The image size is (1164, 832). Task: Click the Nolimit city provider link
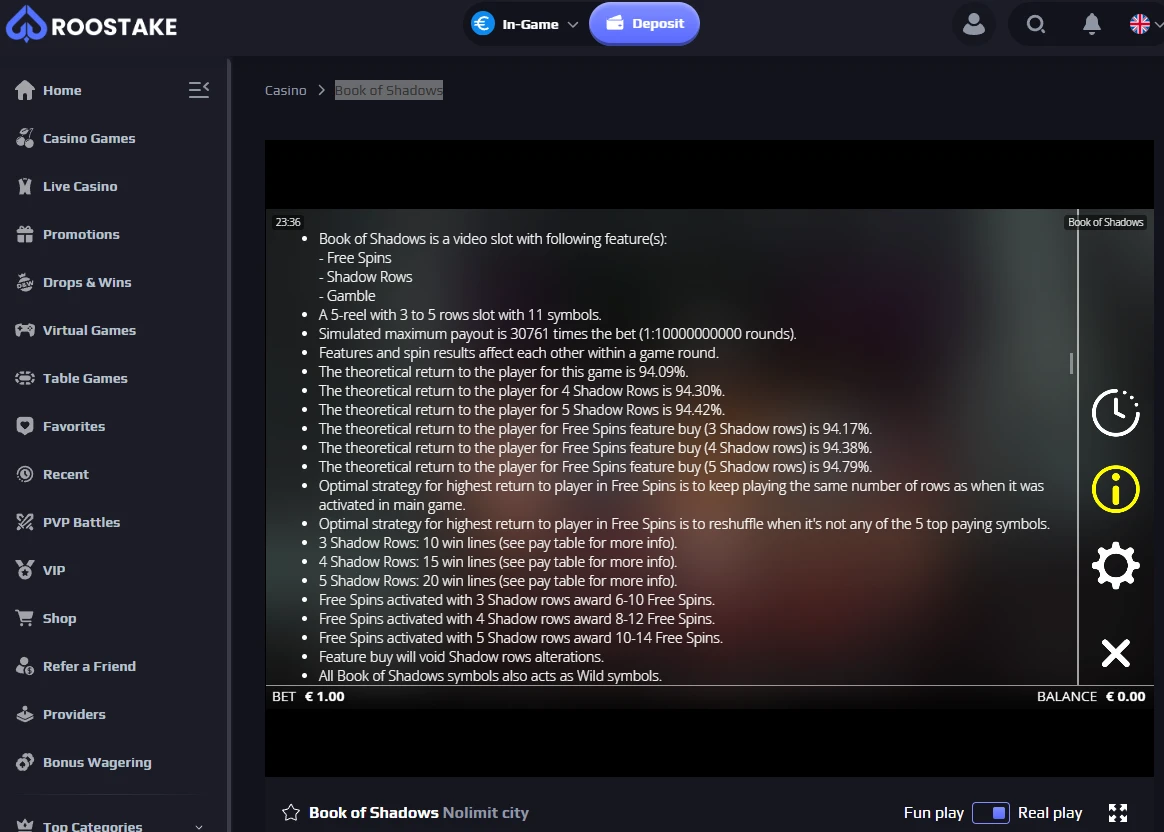[x=485, y=813]
